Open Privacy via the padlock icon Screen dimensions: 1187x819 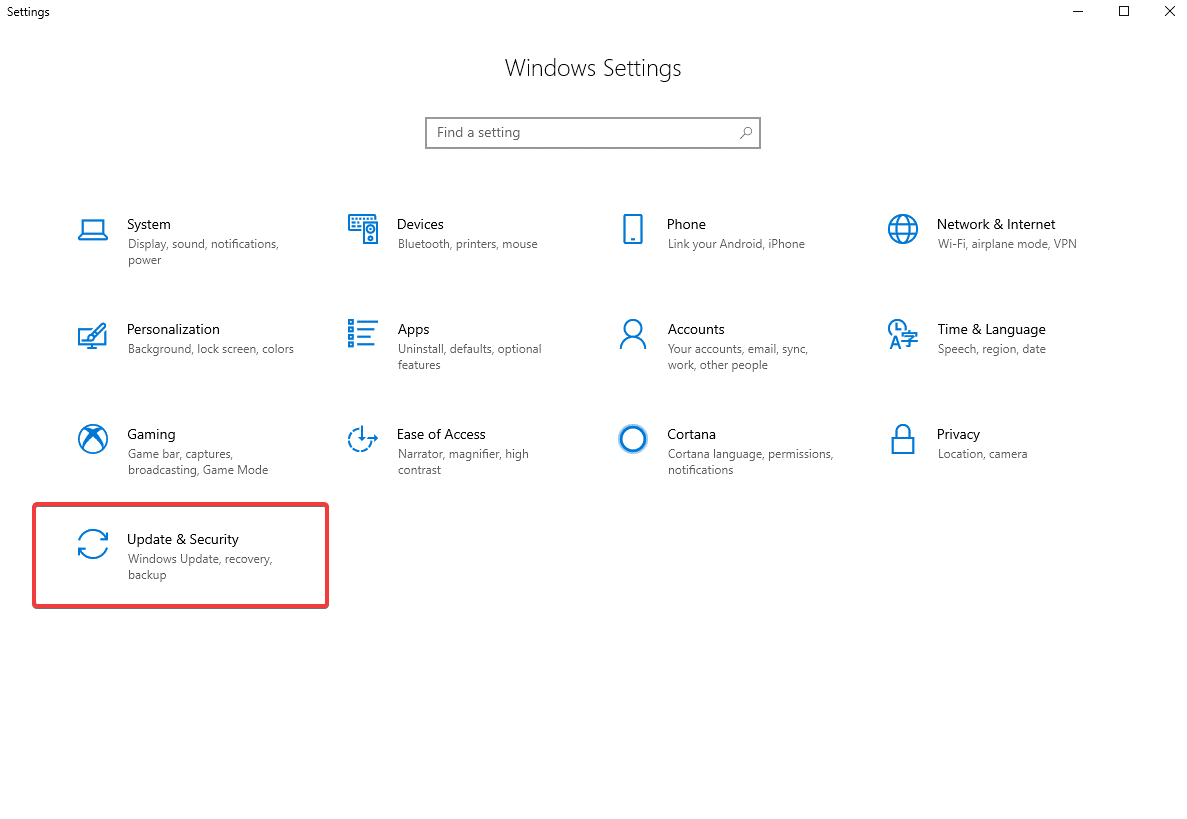pos(903,439)
